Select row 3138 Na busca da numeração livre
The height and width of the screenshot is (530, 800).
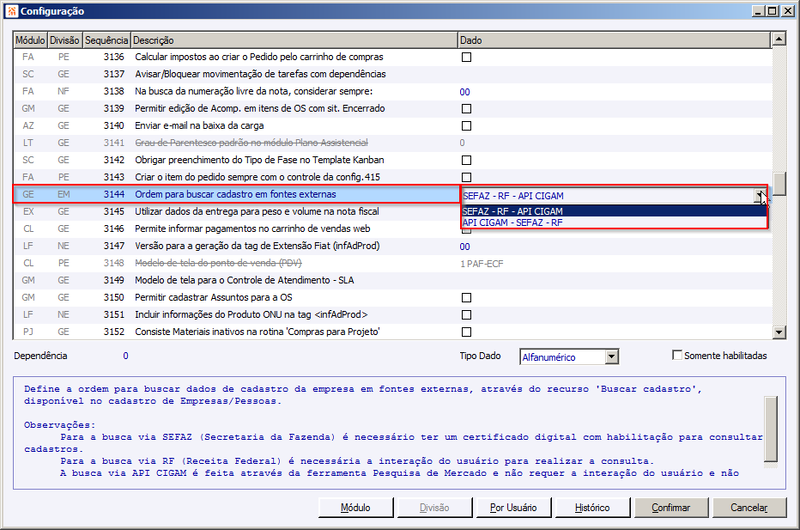coord(392,91)
